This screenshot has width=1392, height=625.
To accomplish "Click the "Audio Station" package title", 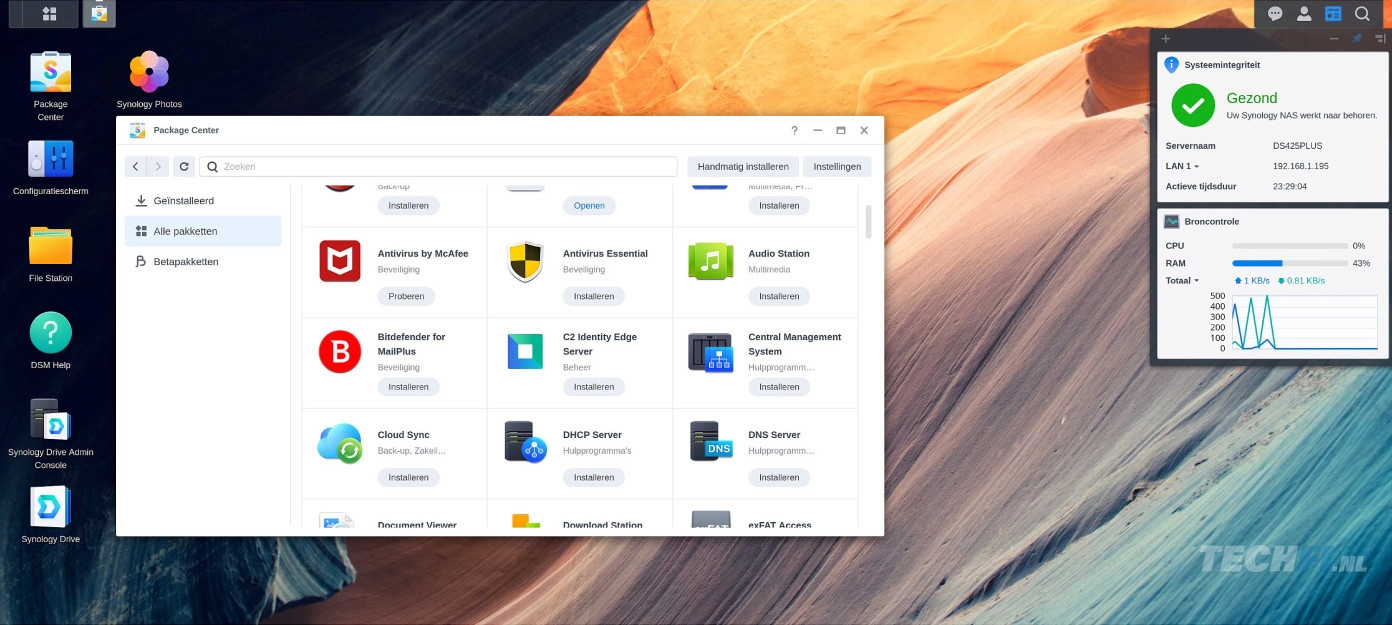I will (779, 254).
